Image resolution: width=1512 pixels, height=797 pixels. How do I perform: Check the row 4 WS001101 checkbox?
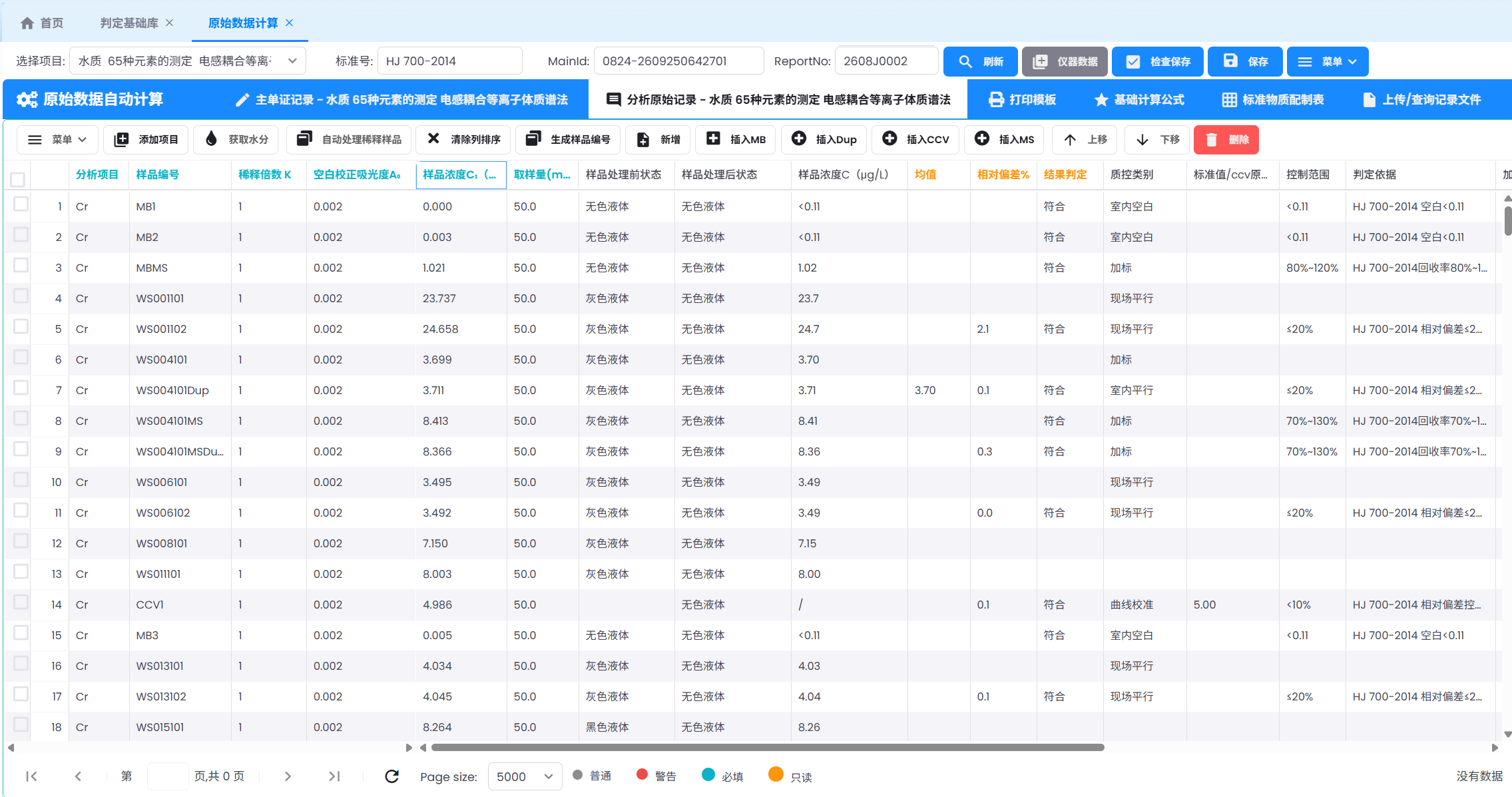click(21, 296)
